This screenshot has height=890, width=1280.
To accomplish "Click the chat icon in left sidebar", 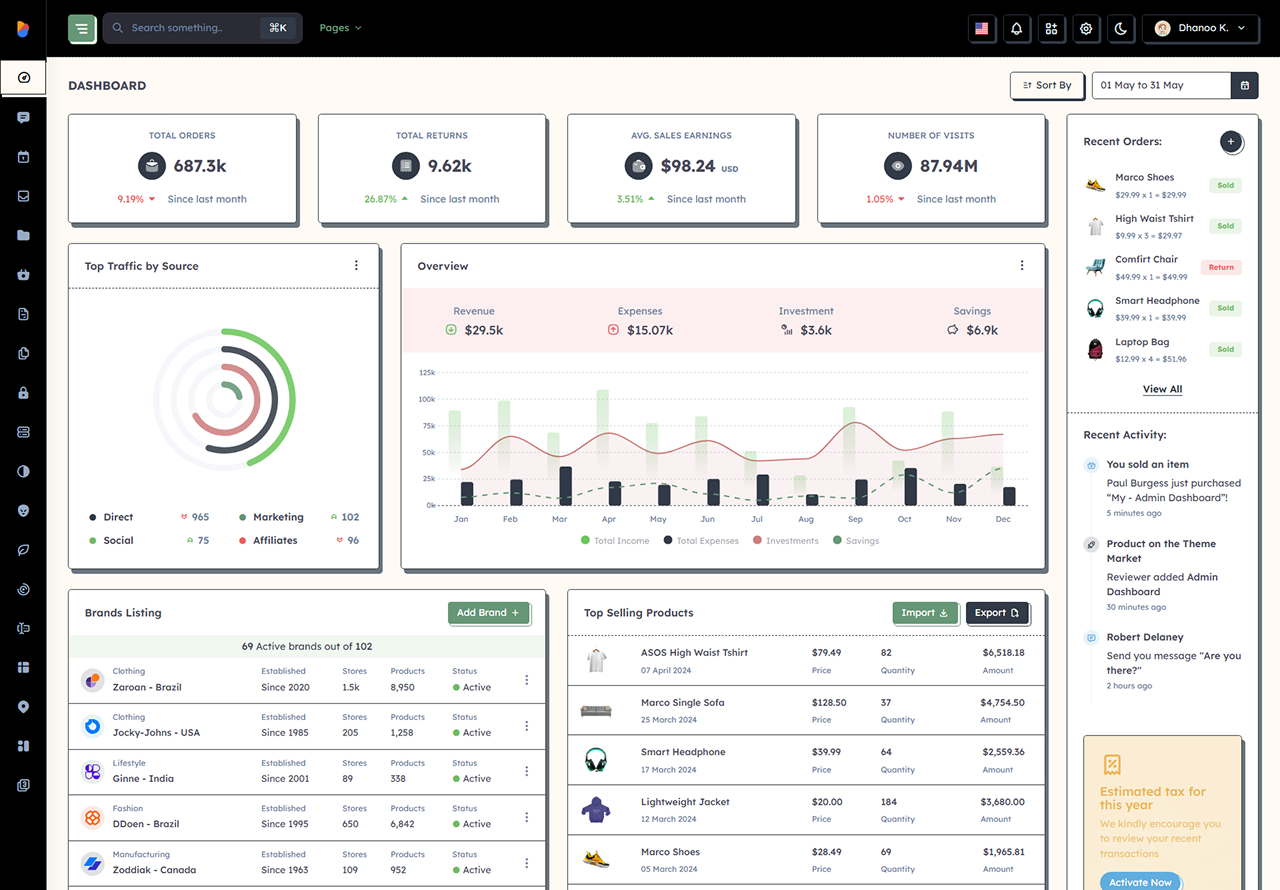I will 23,117.
